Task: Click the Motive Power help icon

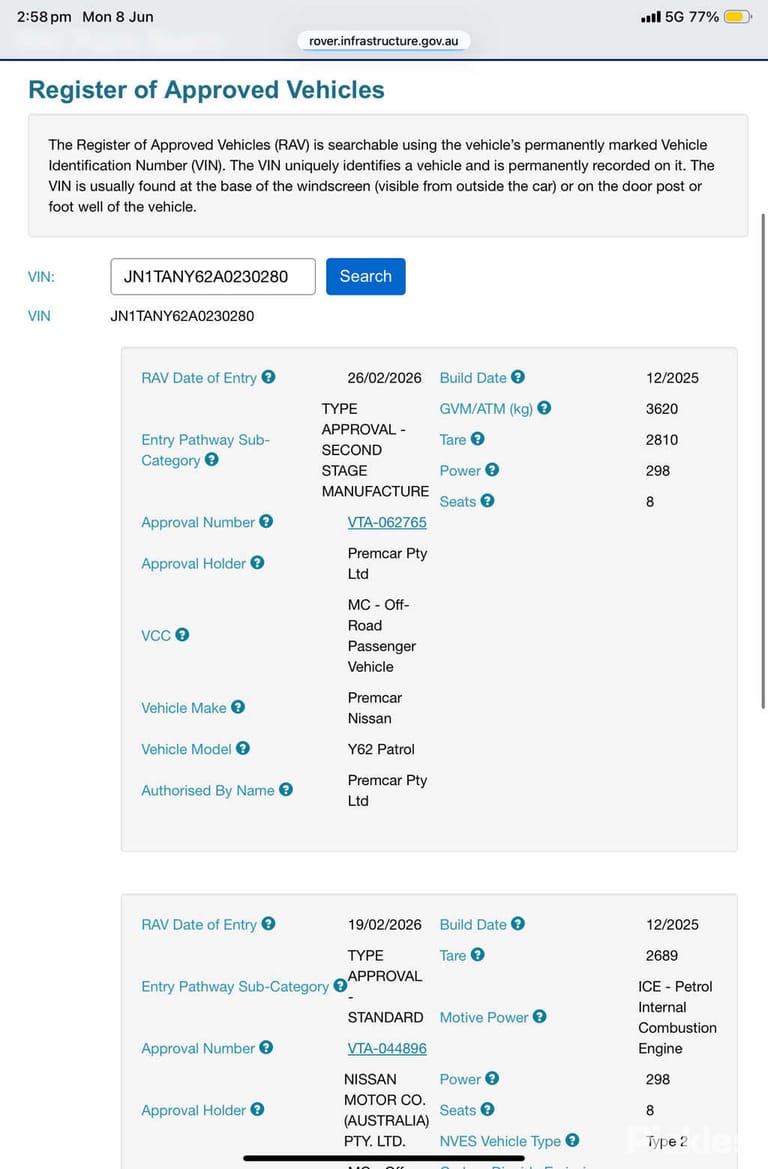Action: pos(540,1017)
